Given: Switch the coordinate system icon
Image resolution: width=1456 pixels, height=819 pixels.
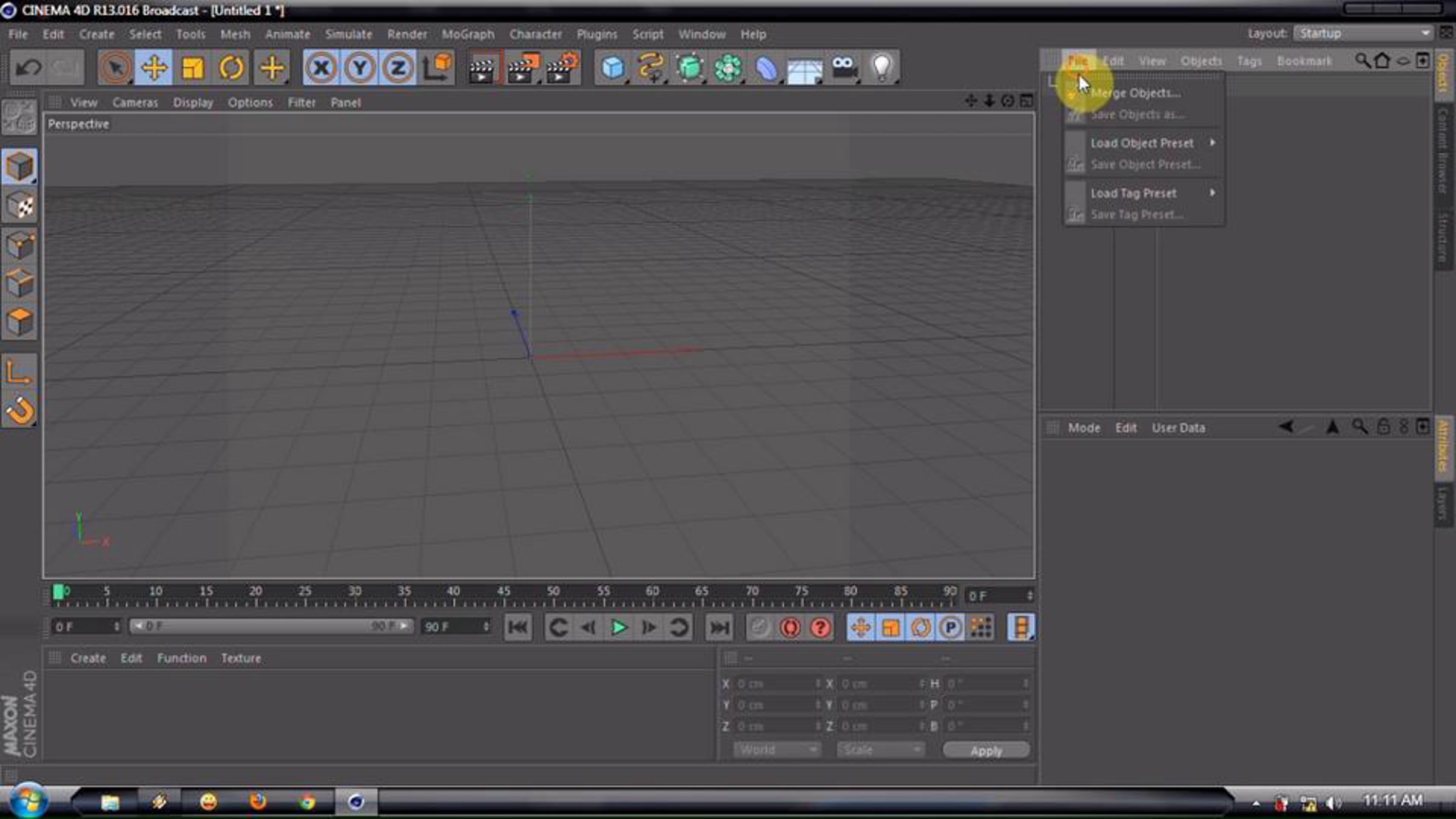Looking at the screenshot, I should 437,67.
